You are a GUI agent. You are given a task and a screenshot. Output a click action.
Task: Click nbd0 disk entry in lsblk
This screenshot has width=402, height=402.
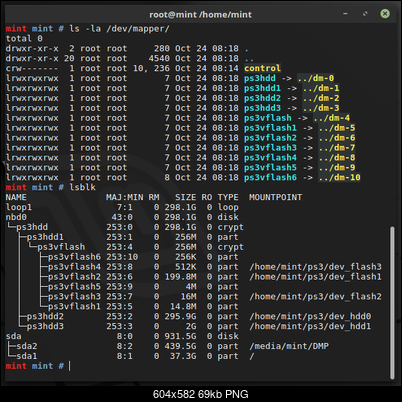16,217
